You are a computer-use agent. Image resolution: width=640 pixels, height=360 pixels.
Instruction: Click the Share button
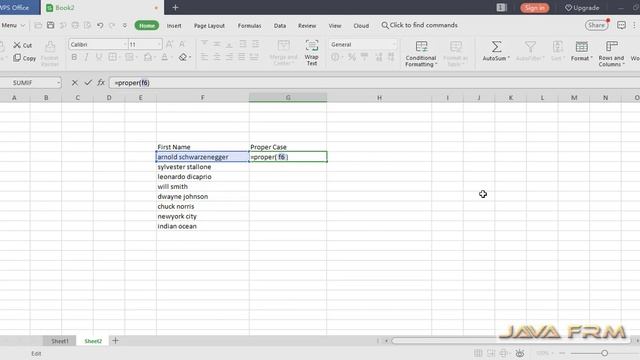tap(596, 25)
